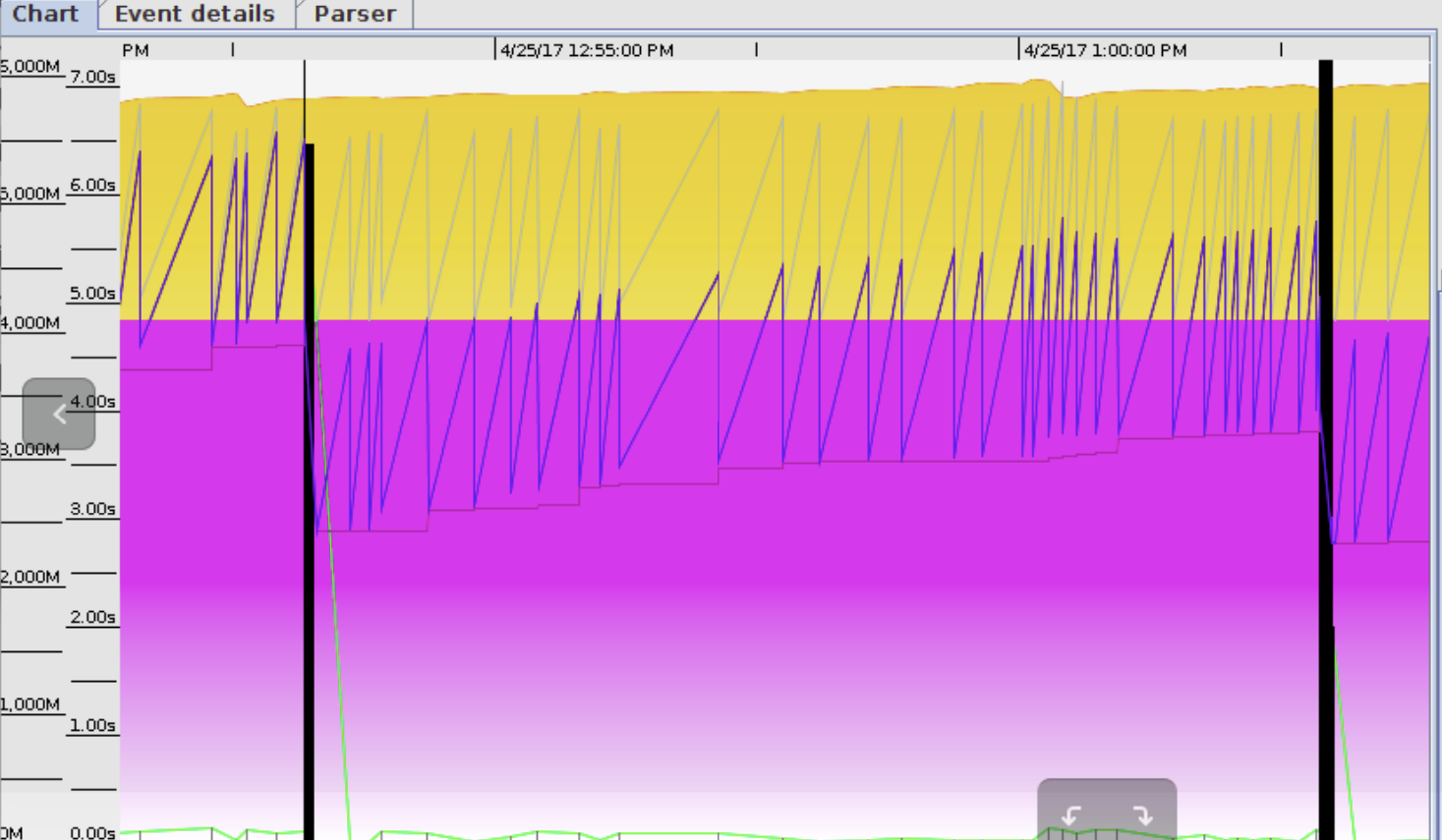Click the 1:00:00 PM timestamp on ruler
Screen dimensions: 1442x840
pos(1105,50)
